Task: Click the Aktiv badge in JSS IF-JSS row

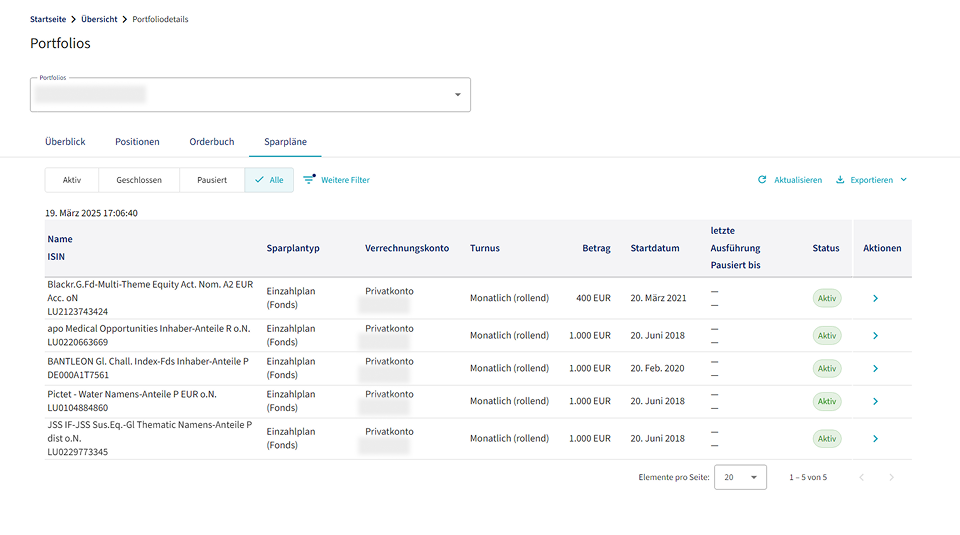Action: point(827,439)
